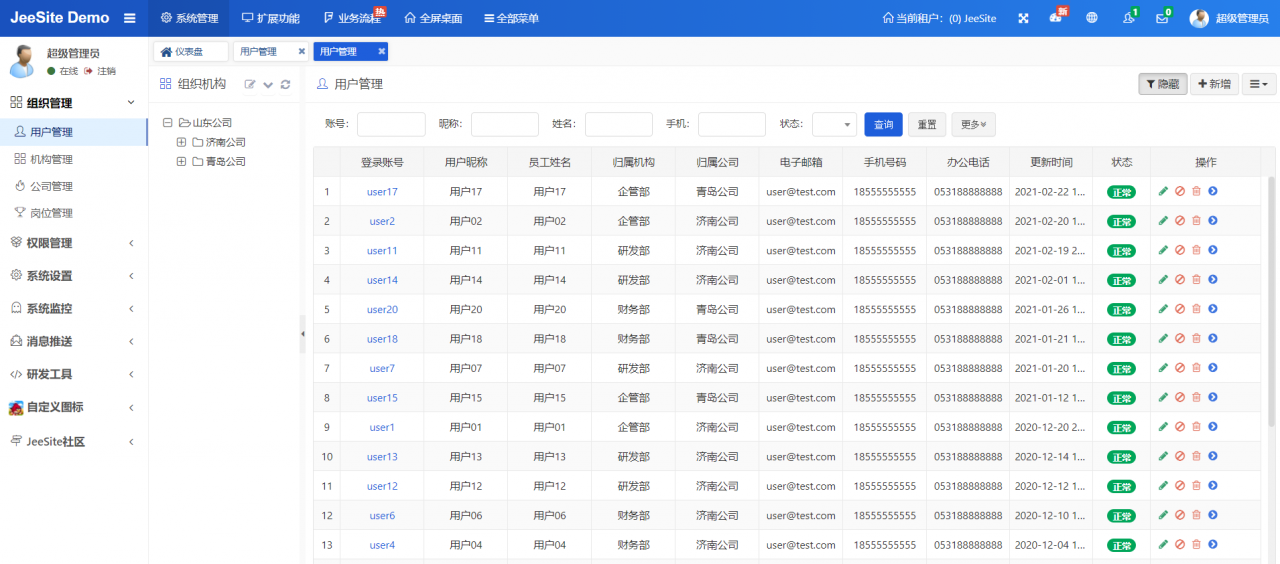The height and width of the screenshot is (564, 1280).
Task: Click the 隐藏 filter toggle button
Action: coord(1163,84)
